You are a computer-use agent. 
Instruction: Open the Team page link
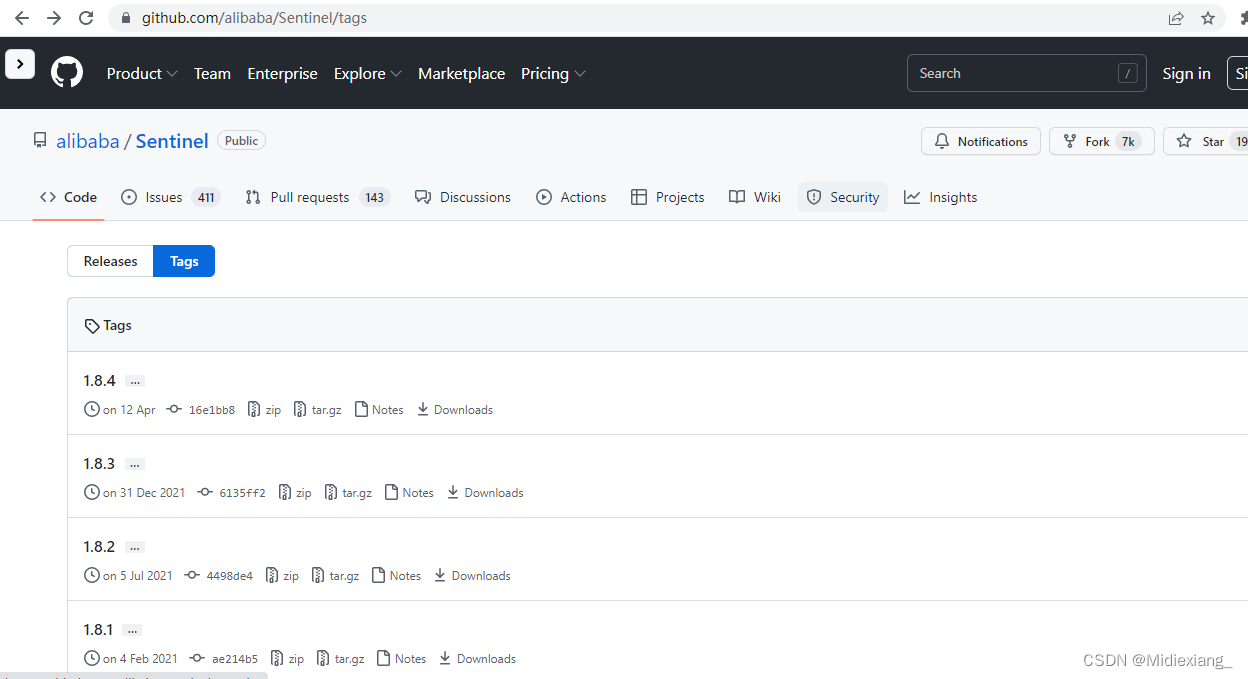212,74
